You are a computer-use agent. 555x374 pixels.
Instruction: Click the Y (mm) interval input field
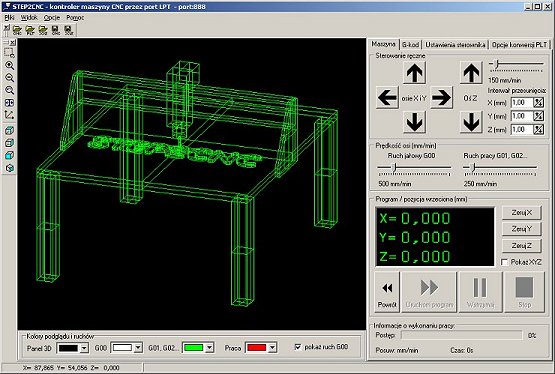(522, 116)
